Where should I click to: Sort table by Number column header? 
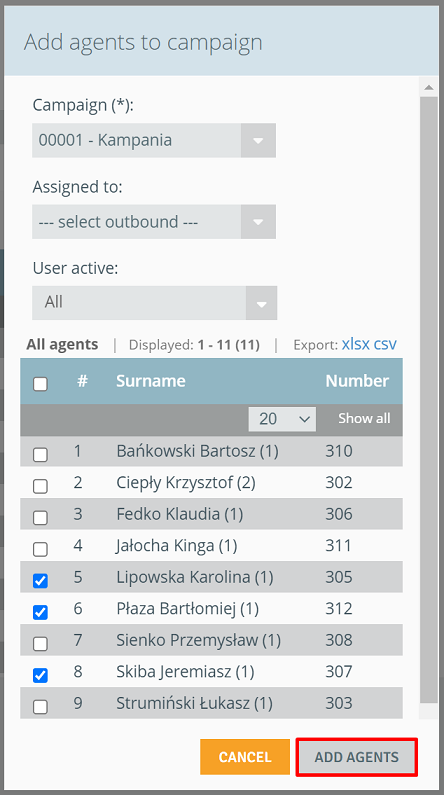[x=357, y=381]
